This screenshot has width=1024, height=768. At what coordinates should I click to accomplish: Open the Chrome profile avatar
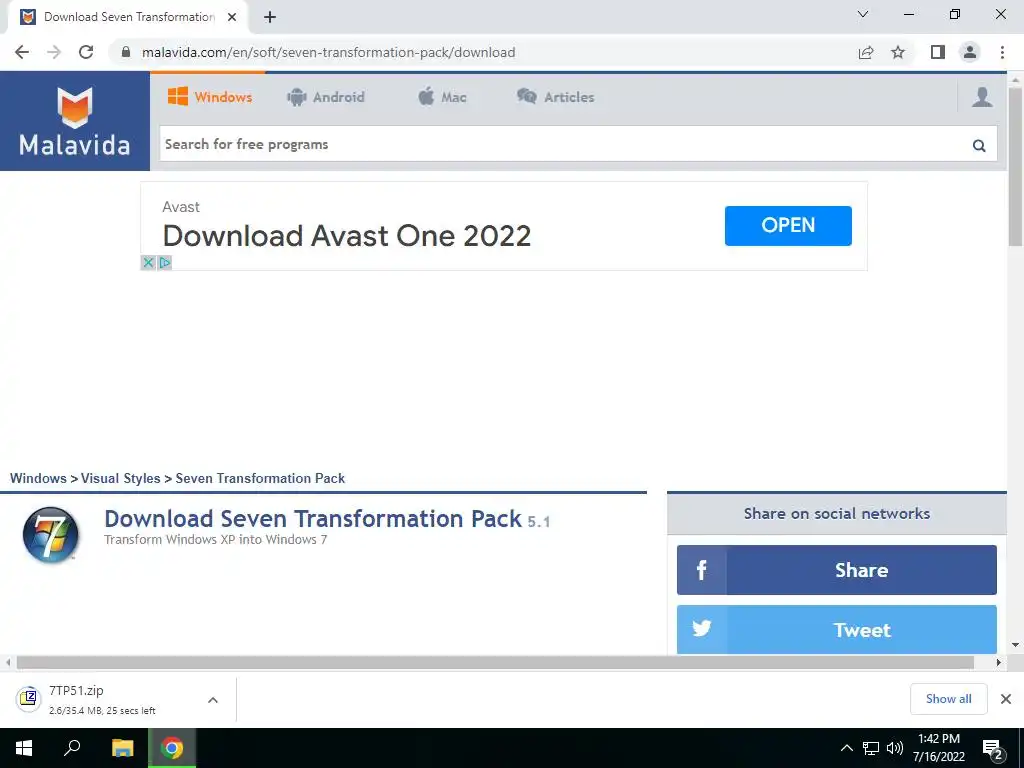(x=970, y=52)
